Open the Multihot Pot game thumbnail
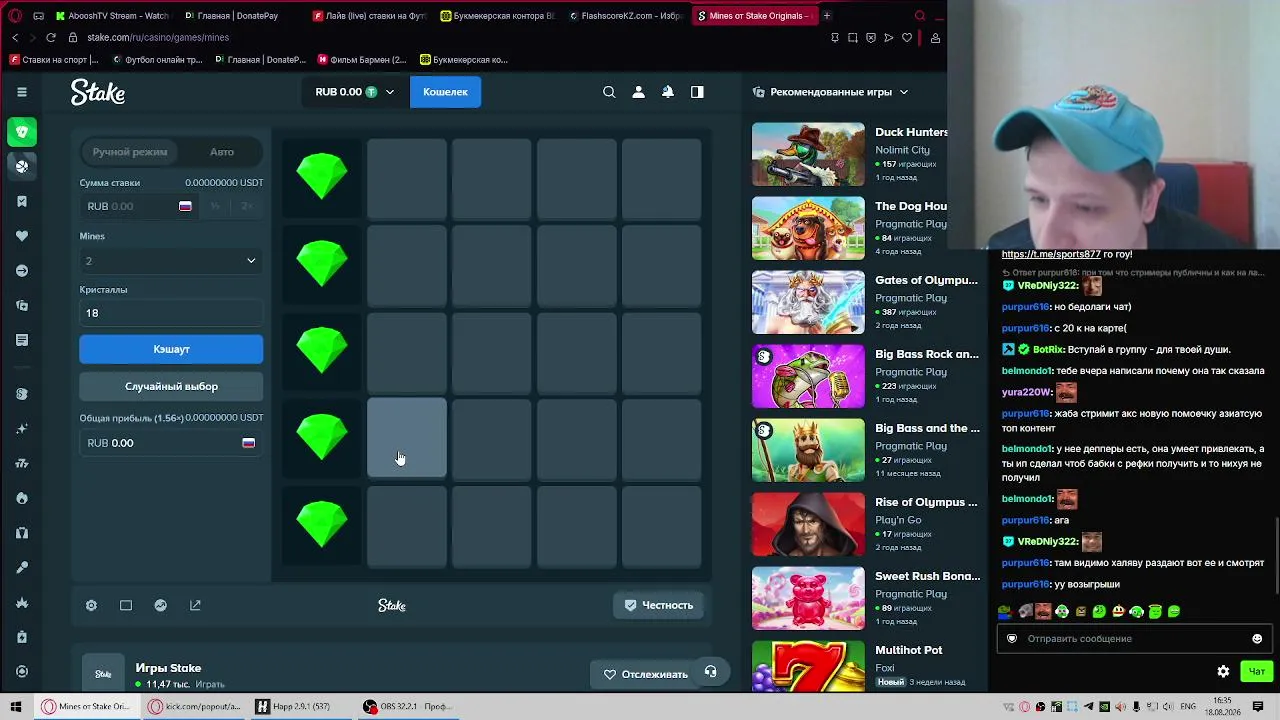The height and width of the screenshot is (720, 1280). (808, 665)
